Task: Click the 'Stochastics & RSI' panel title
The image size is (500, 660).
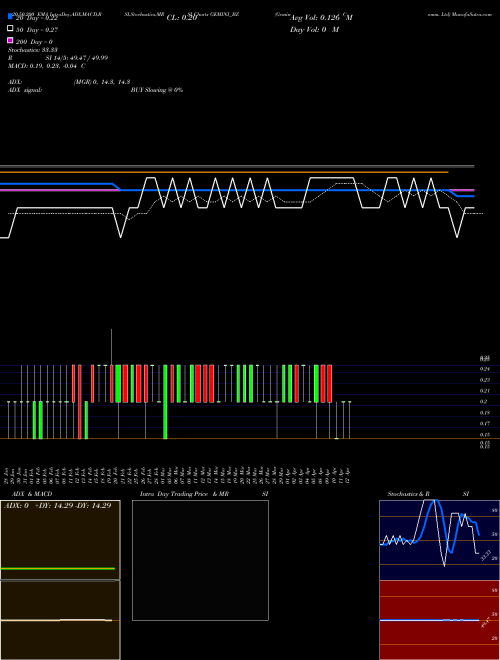Action: click(428, 494)
